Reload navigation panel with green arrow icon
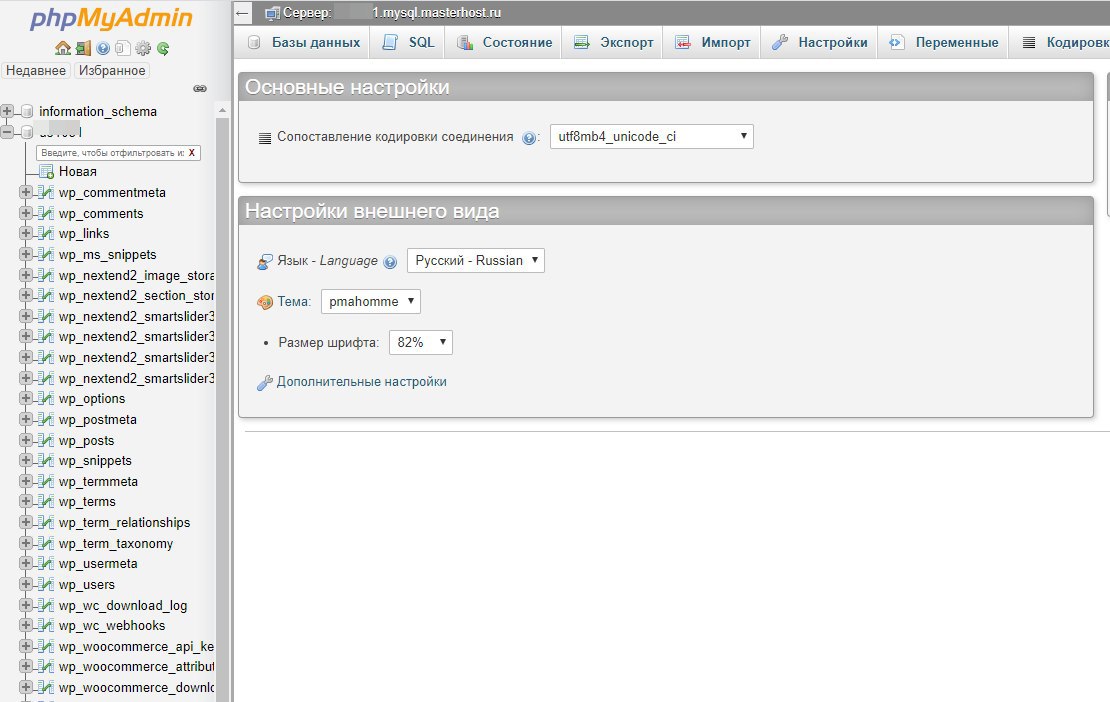This screenshot has width=1110, height=702. coord(163,48)
